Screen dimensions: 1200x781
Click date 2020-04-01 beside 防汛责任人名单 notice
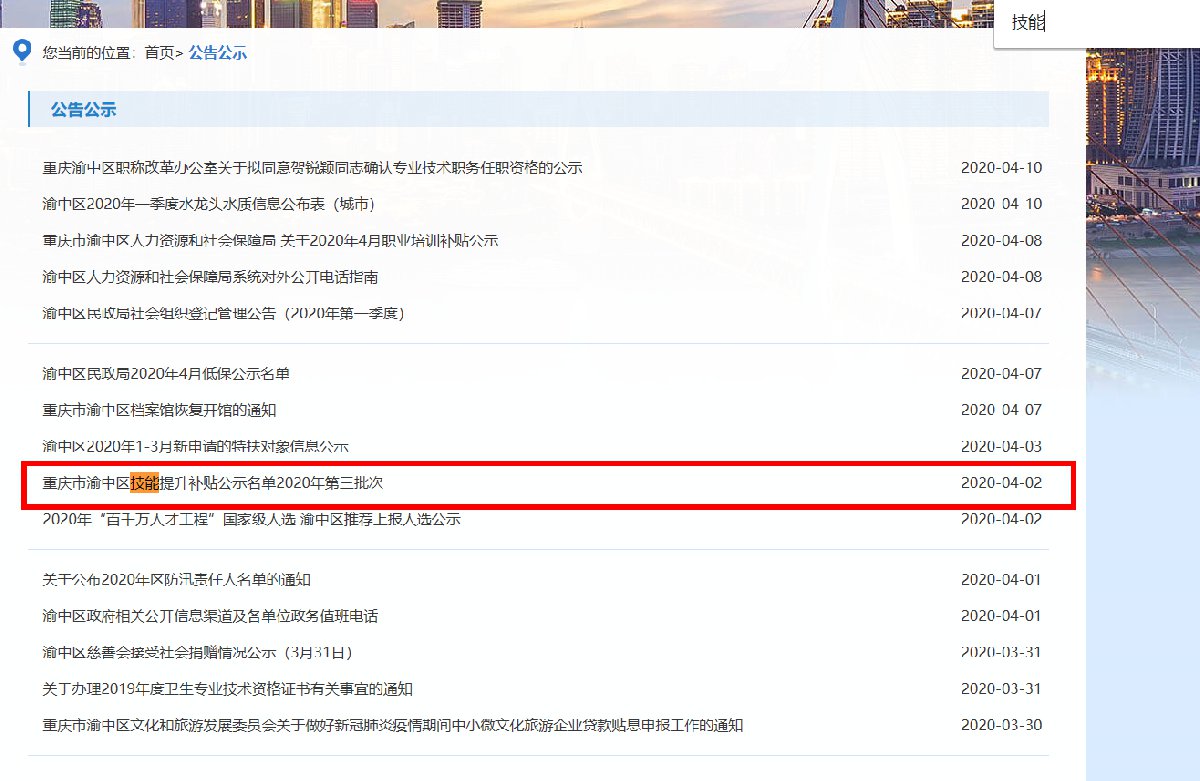pos(1001,580)
